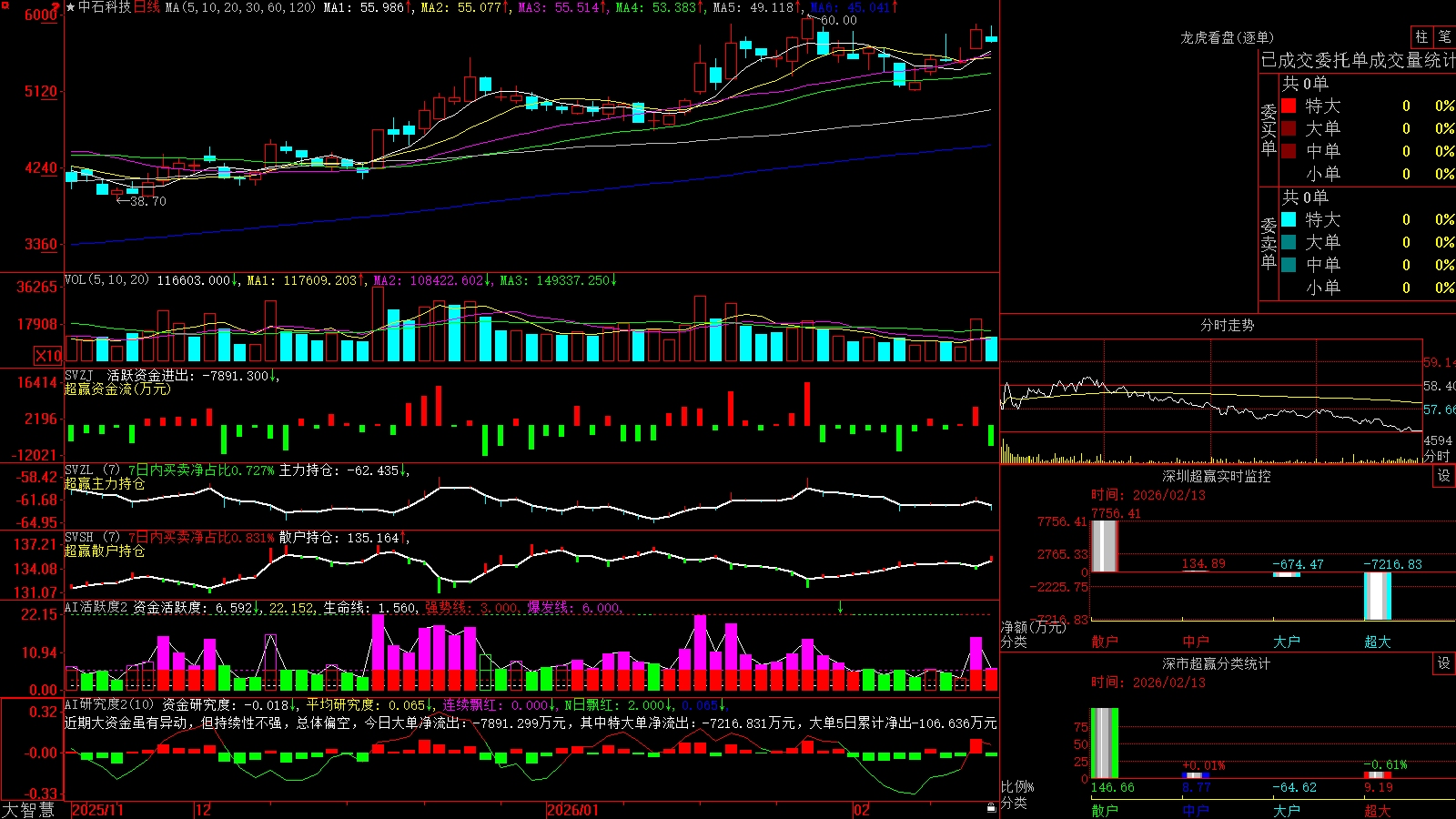1456x819 pixels.
Task: Click the 2025/11 date marker
Action: [x=97, y=809]
